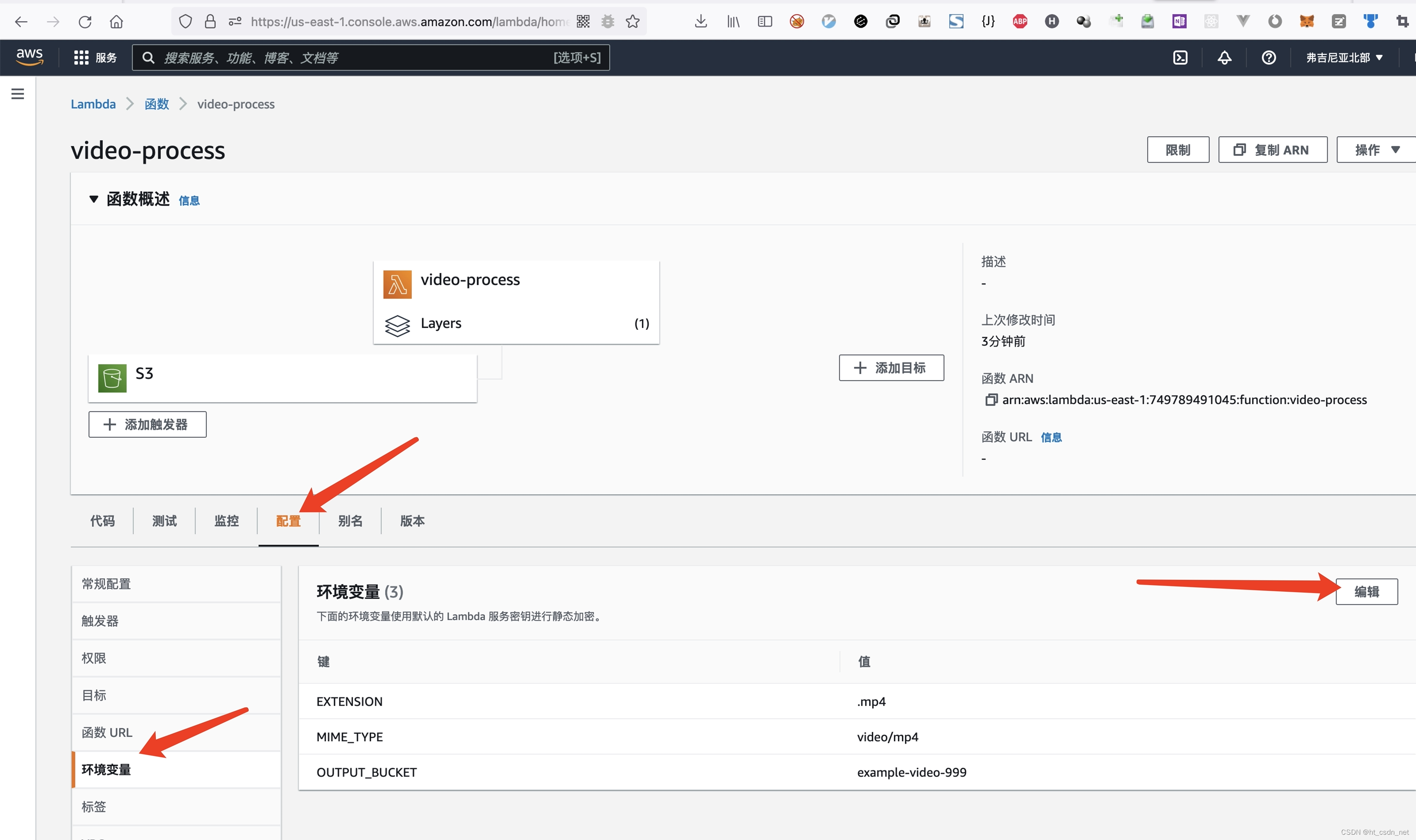Switch to the 别名 tab

coord(351,521)
